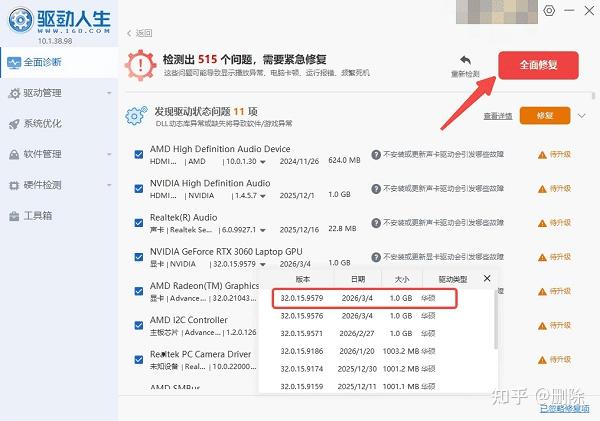Click 待升级 warning on AMD Radeon Graphics row
This screenshot has height=421, width=600.
pos(554,291)
